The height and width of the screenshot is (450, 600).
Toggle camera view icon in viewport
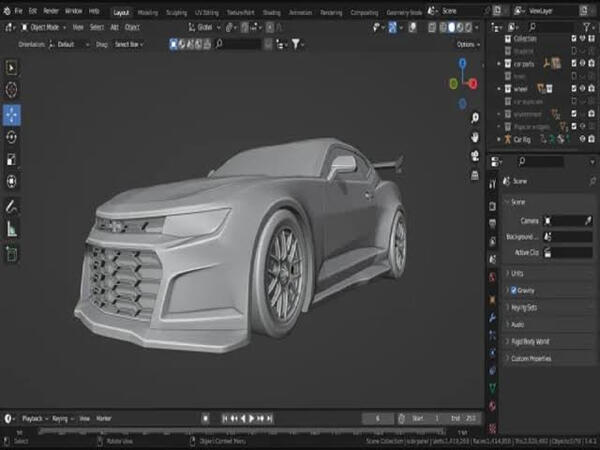click(x=473, y=156)
